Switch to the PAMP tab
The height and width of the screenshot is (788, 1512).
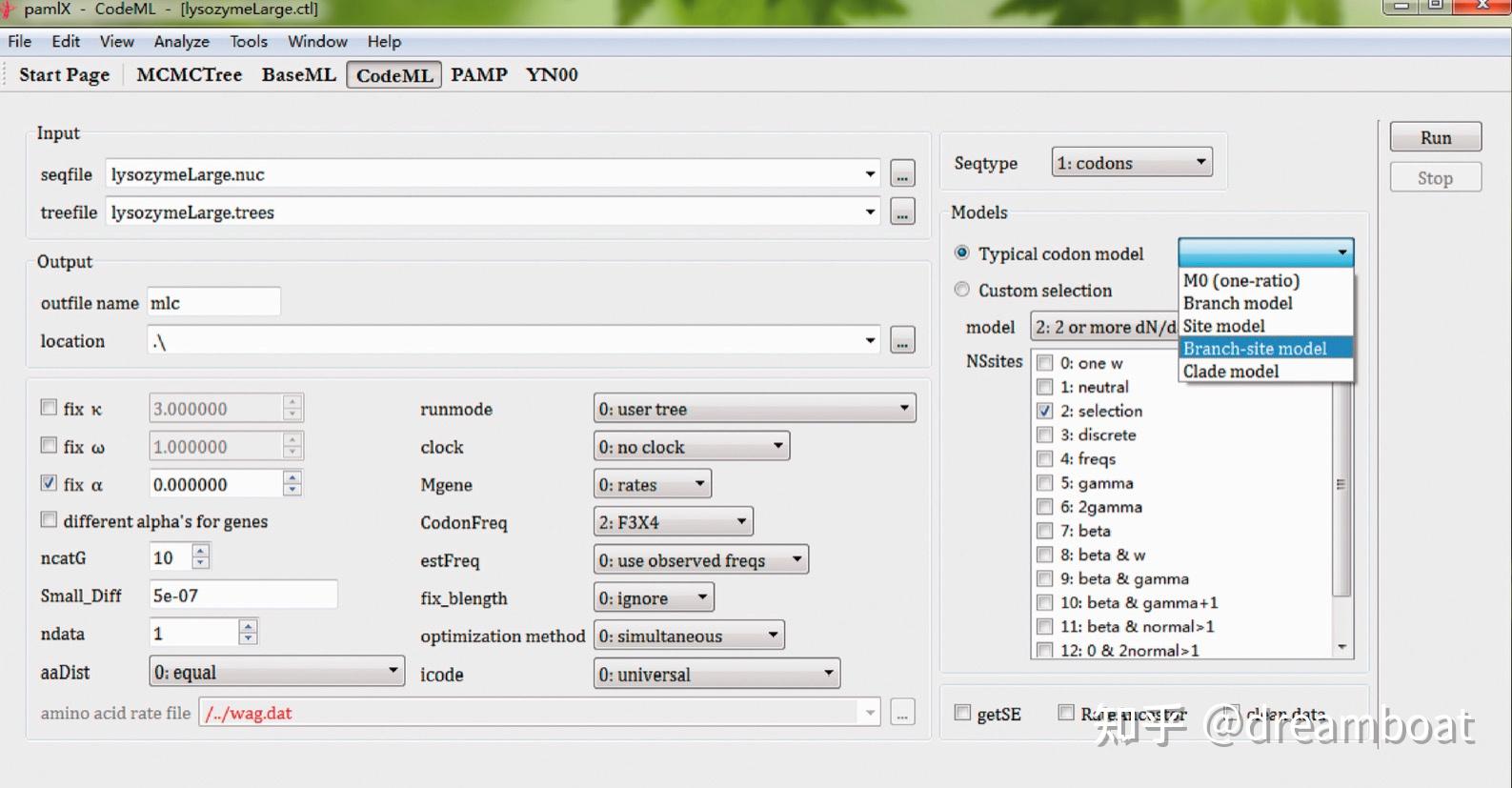coord(478,74)
